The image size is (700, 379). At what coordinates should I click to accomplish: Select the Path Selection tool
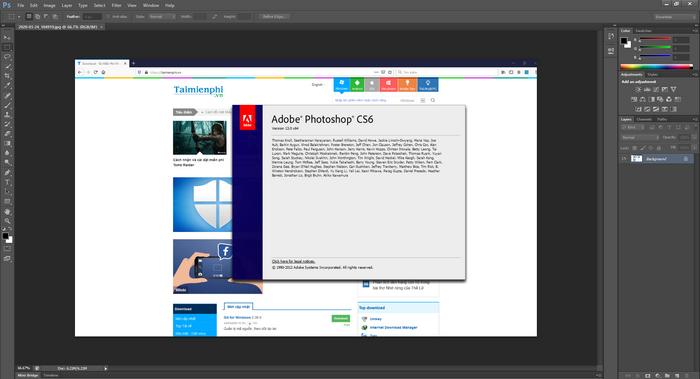point(7,192)
